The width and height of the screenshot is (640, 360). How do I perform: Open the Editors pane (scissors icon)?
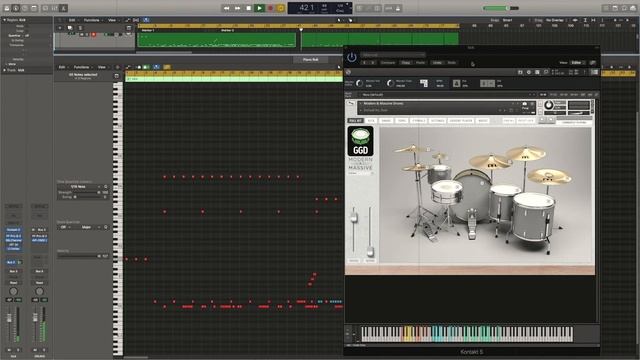(64, 8)
